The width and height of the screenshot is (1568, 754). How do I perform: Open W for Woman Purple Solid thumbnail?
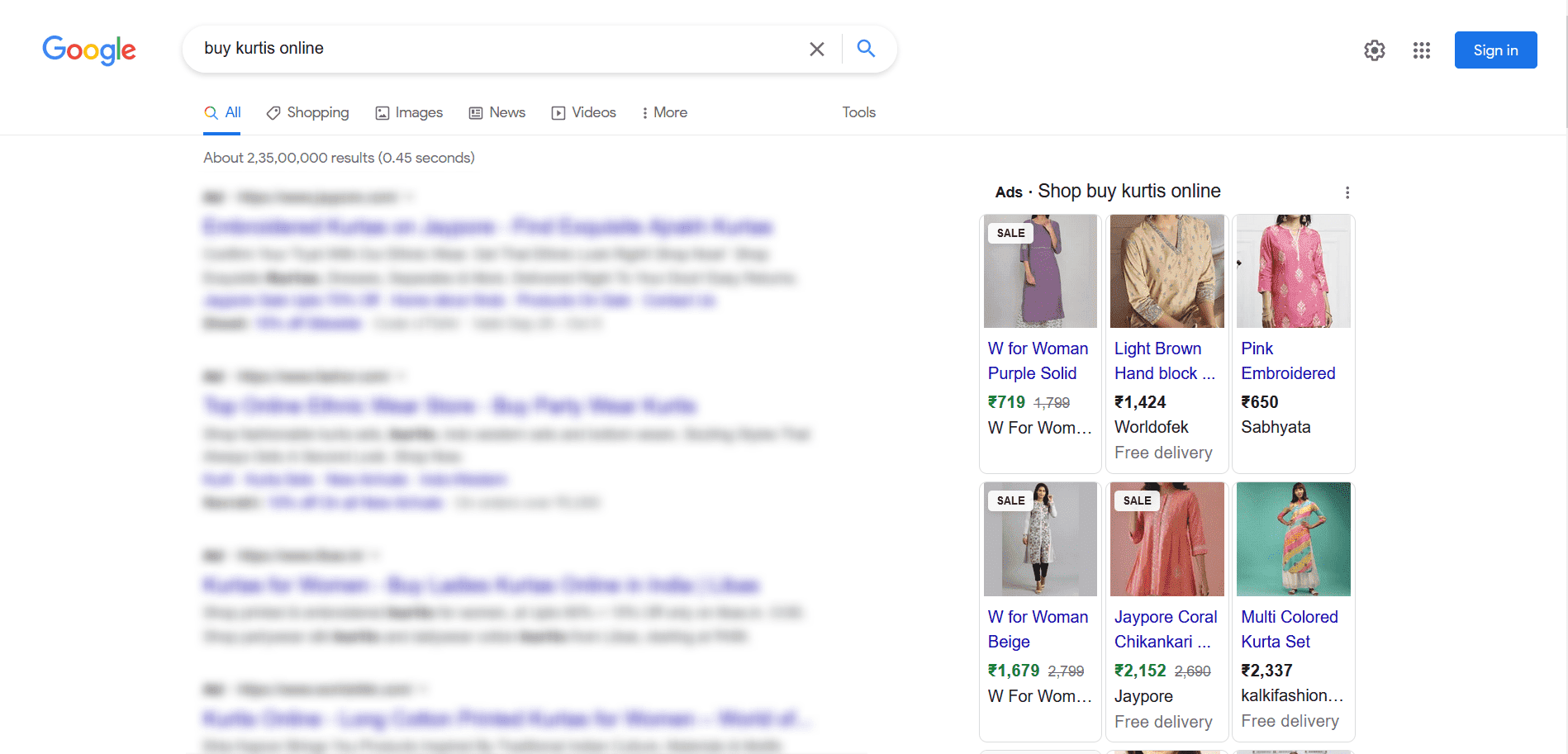pos(1040,271)
